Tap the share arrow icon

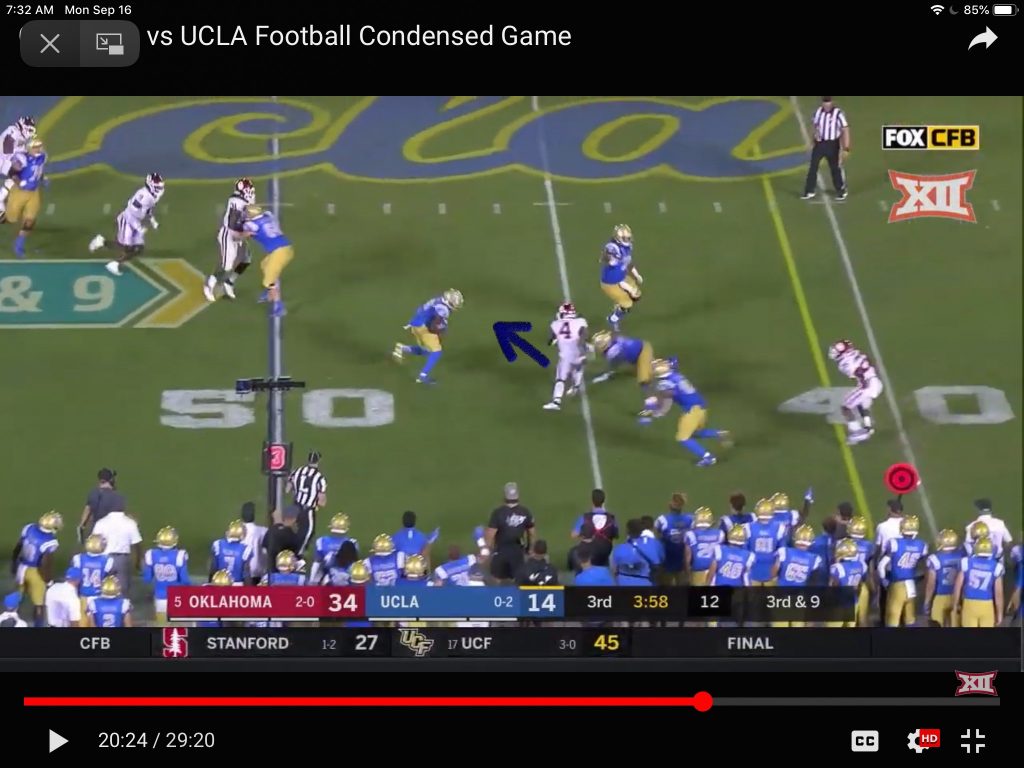(x=982, y=39)
